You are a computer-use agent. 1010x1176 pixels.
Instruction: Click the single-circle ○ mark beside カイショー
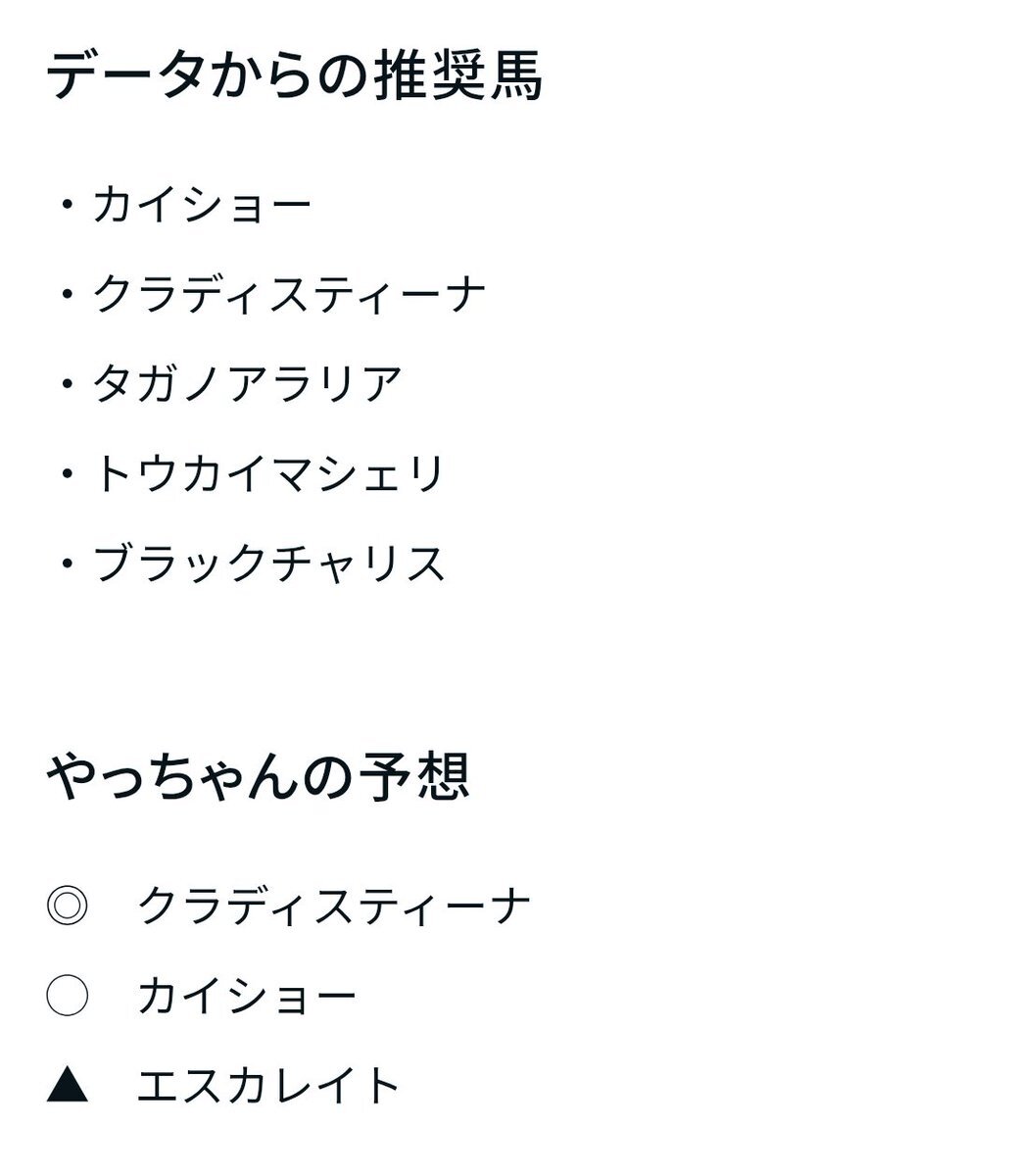pyautogui.click(x=68, y=997)
